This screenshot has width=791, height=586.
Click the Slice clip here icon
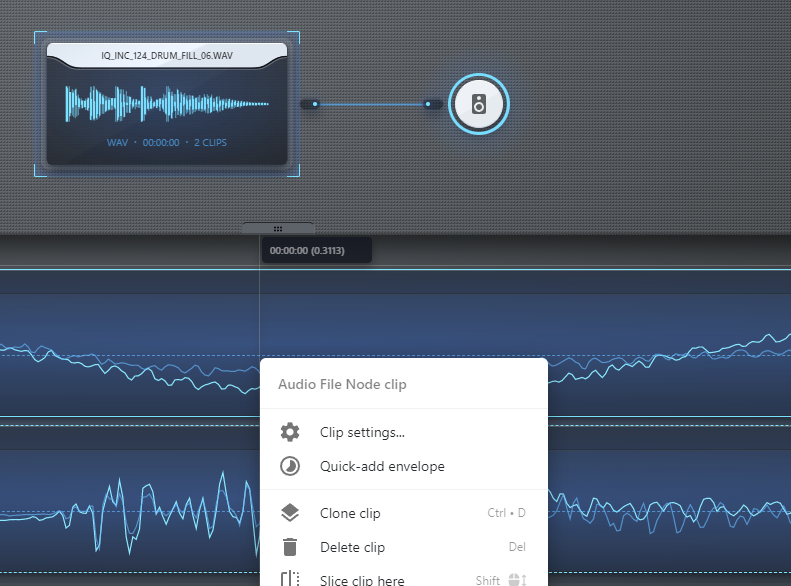pos(290,579)
